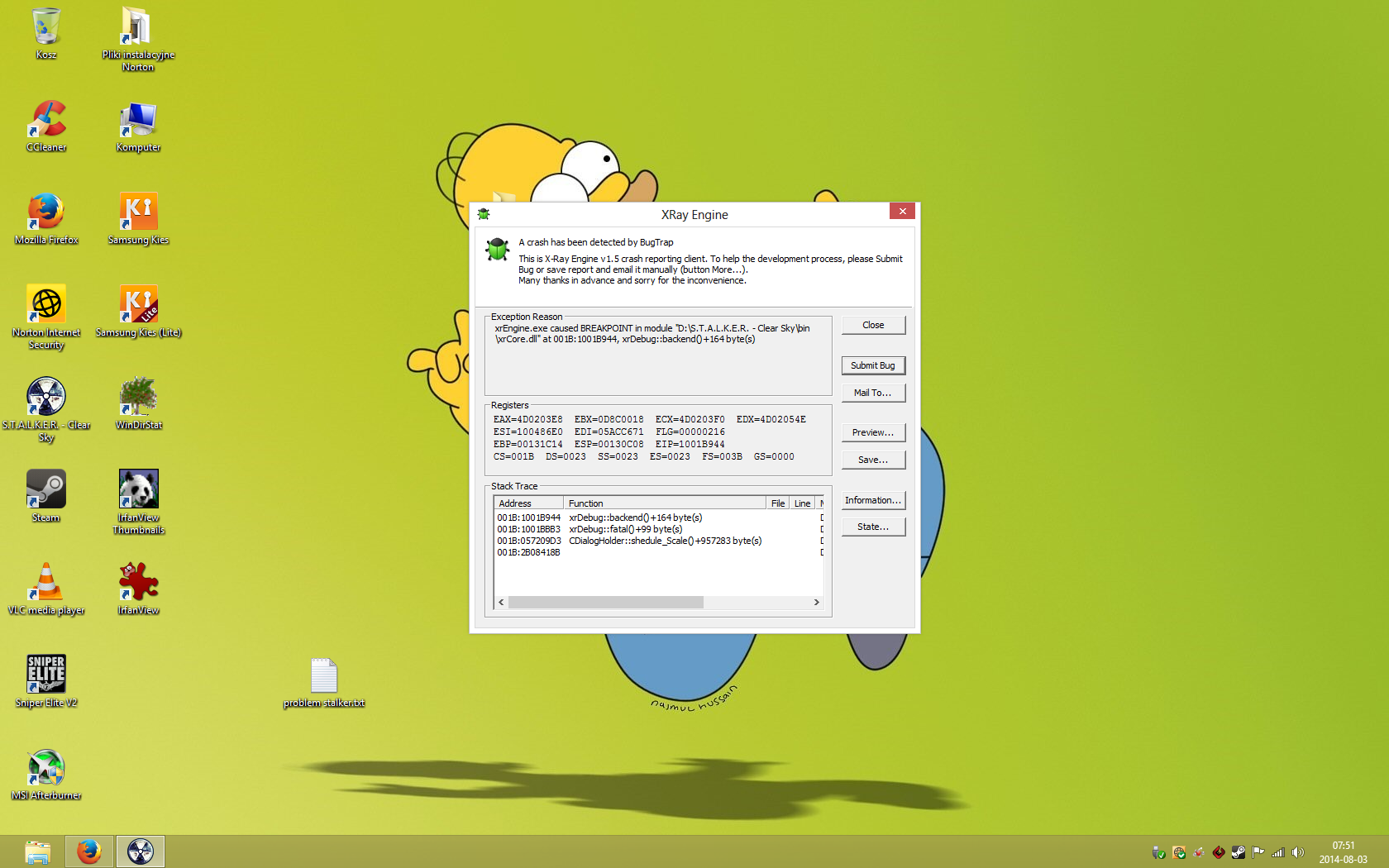Select the MSI Afterburner desktop icon
1389x868 pixels.
coord(46,774)
